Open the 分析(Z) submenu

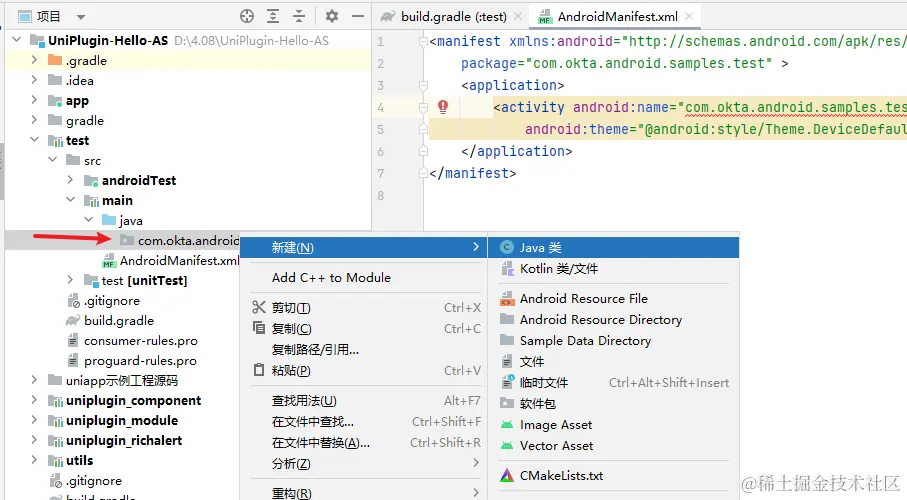tap(364, 464)
